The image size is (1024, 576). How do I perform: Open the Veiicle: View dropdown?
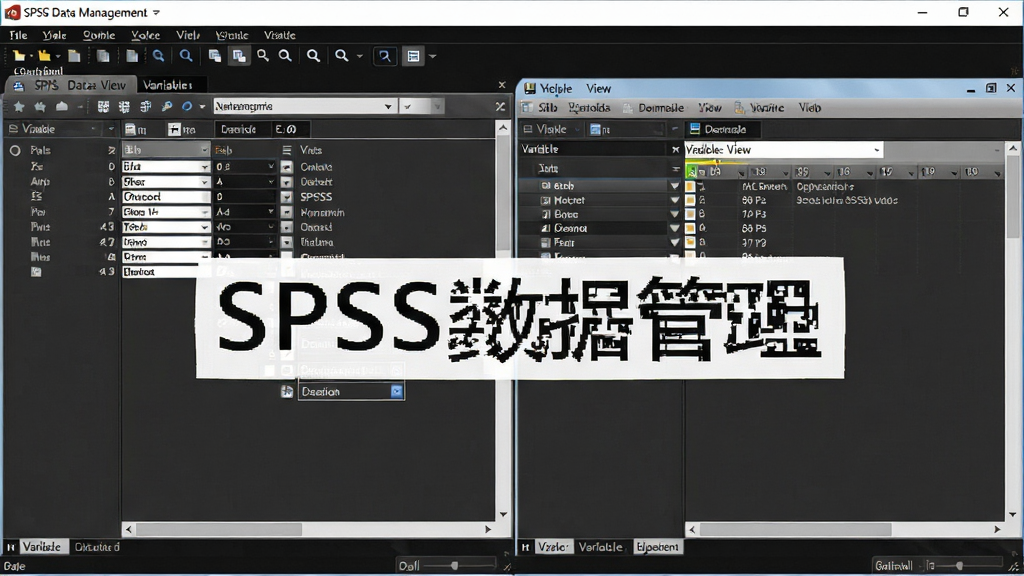[x=784, y=150]
